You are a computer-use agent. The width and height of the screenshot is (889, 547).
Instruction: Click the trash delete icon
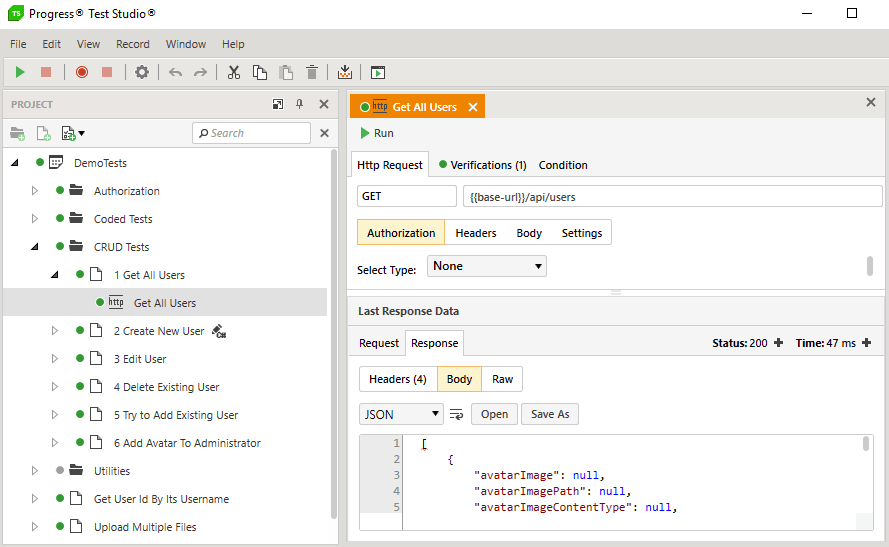[312, 72]
